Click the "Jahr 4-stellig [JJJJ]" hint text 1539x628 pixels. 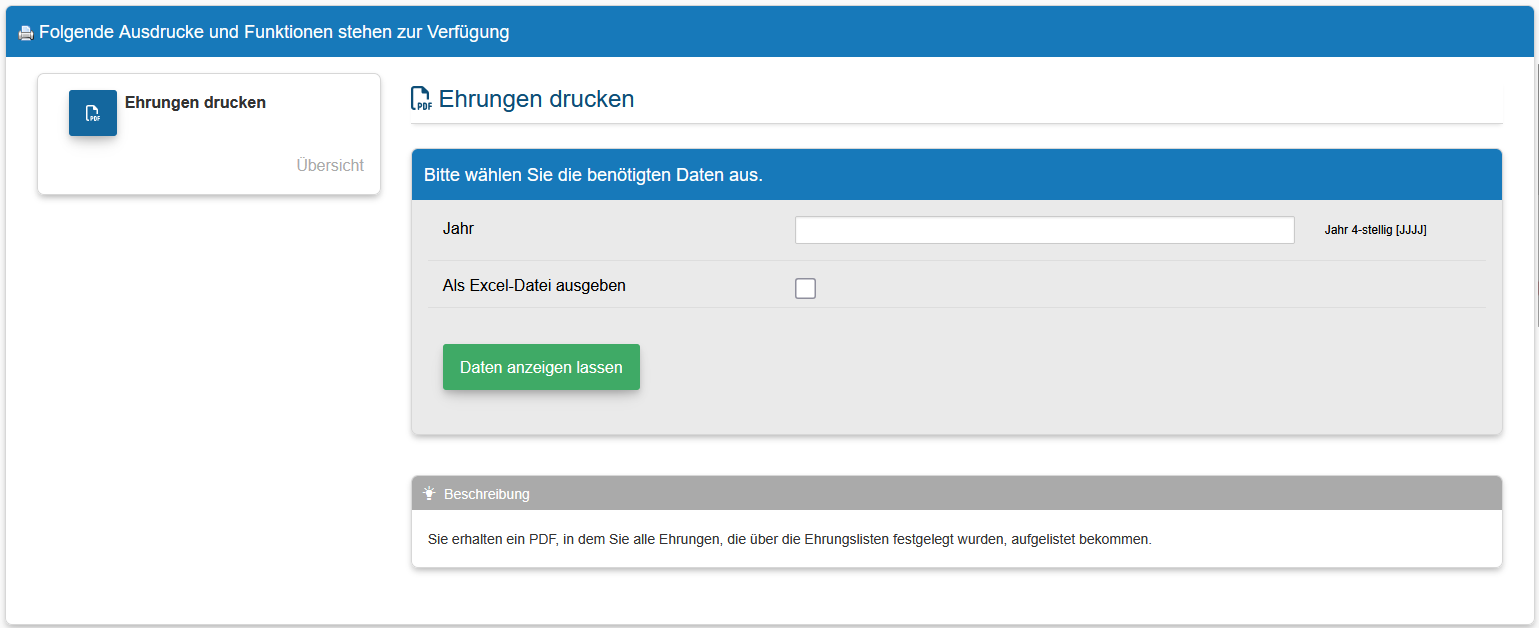pyautogui.click(x=1375, y=230)
